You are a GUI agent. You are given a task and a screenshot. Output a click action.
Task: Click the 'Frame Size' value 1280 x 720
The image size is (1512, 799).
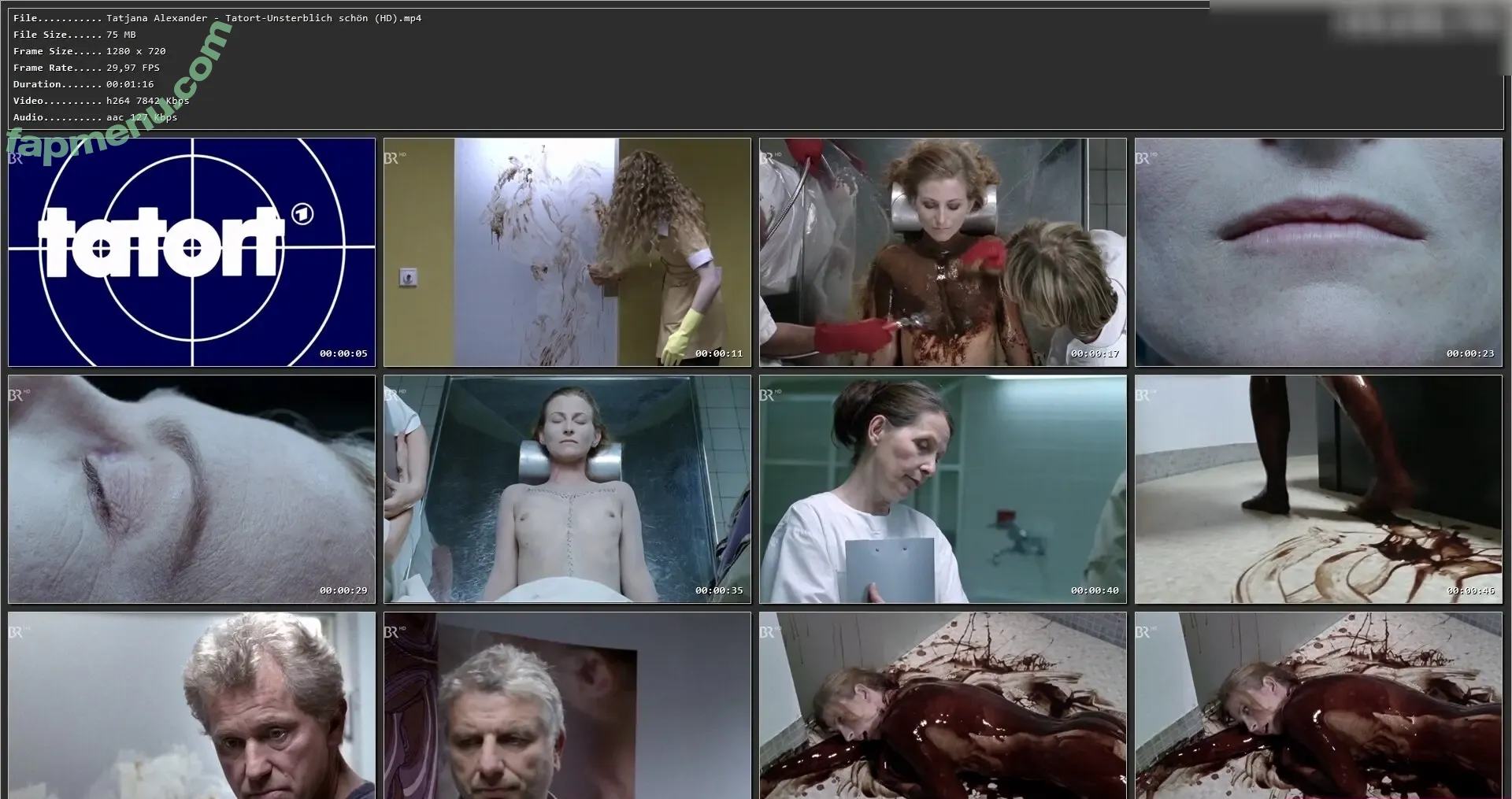click(136, 51)
